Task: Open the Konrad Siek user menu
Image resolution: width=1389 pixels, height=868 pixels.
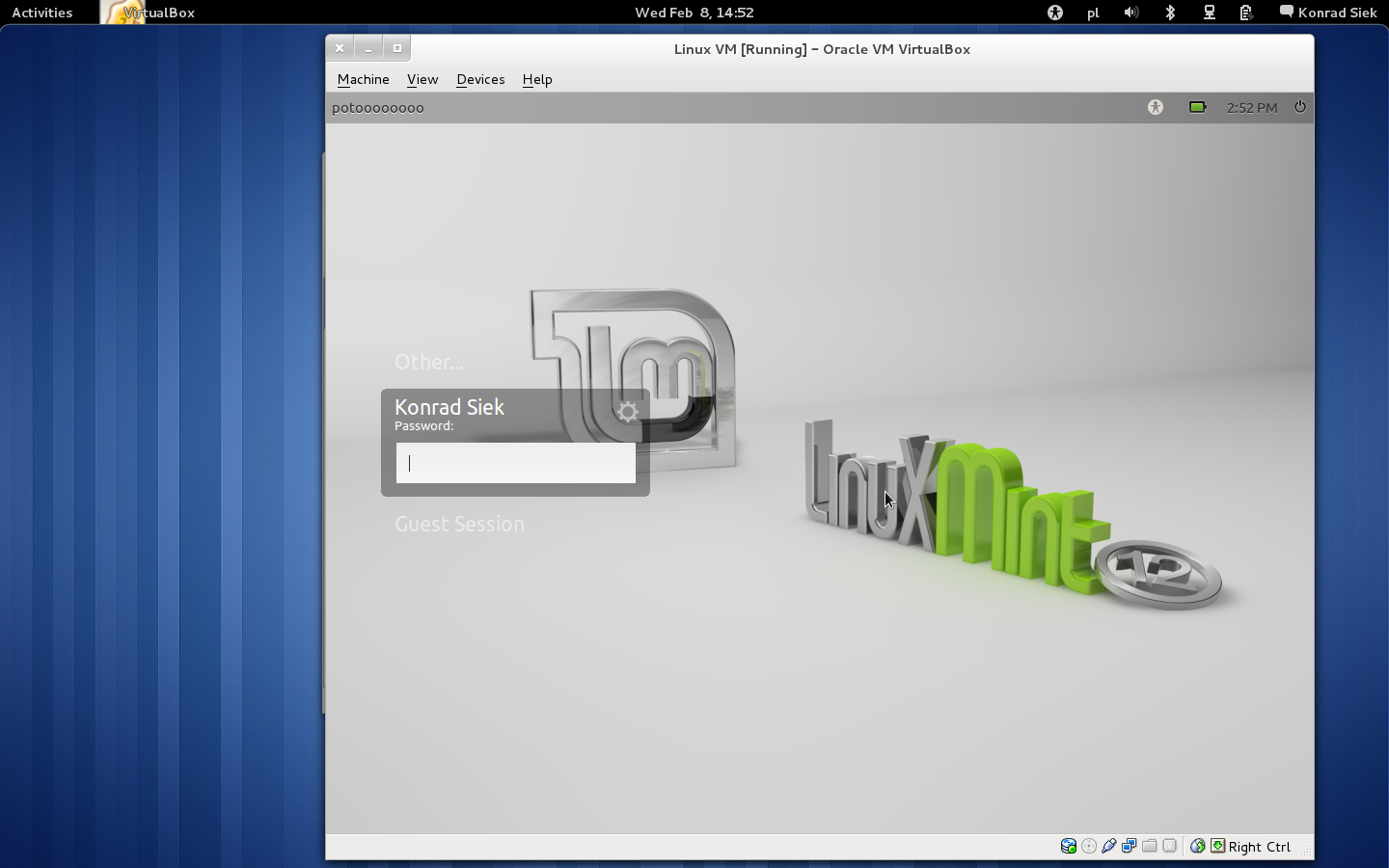Action: pos(1328,13)
